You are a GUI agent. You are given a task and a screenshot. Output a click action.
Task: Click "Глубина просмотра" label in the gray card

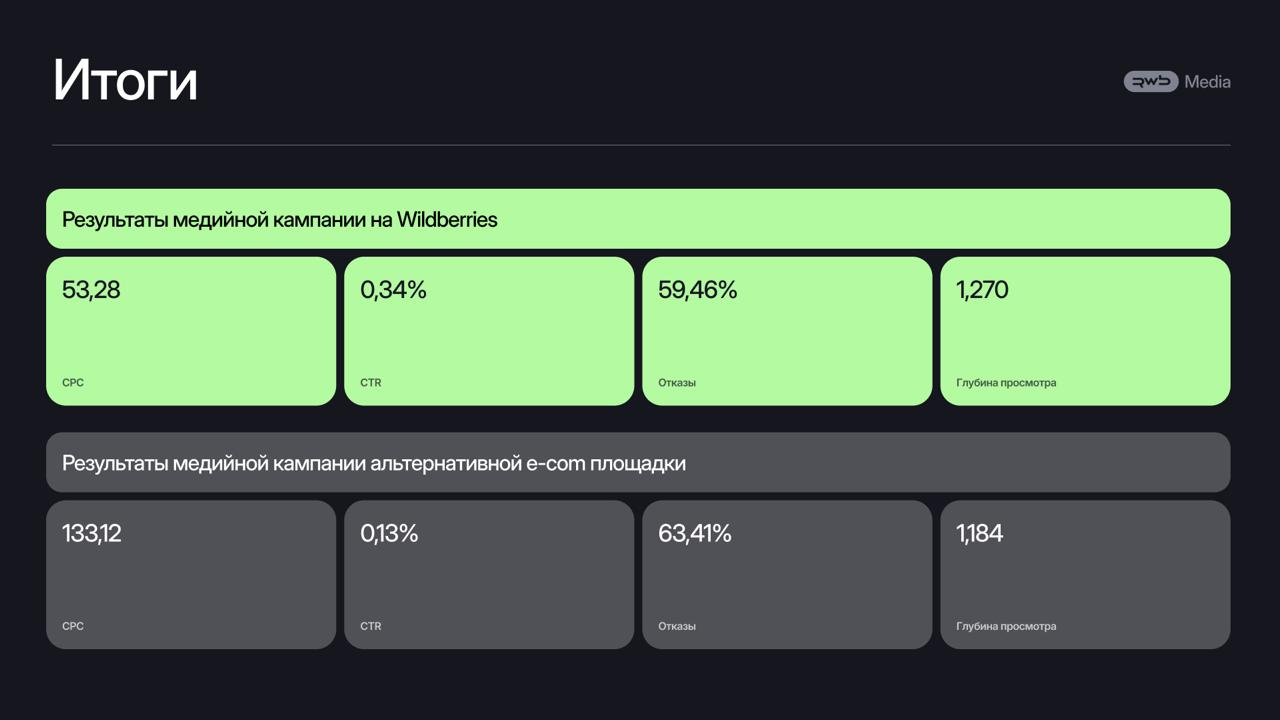1006,627
